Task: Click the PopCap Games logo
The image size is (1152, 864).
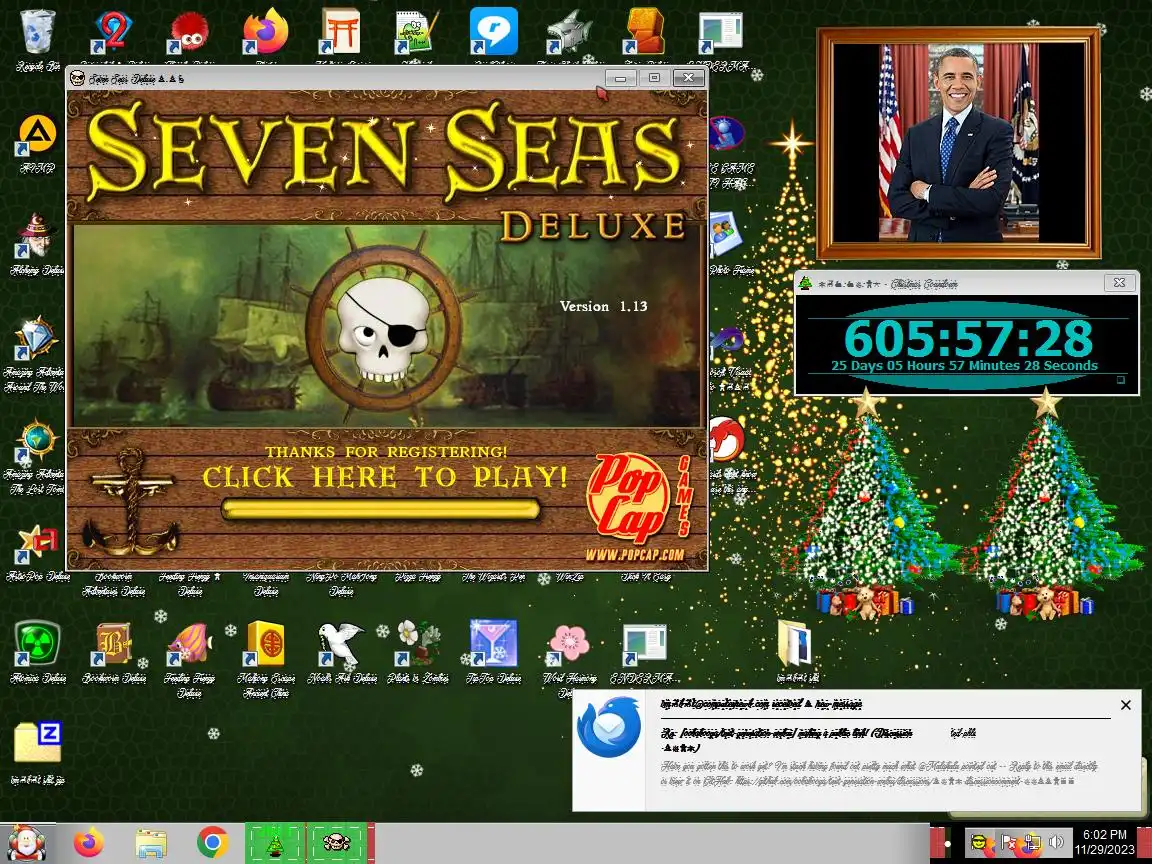Action: tap(638, 497)
